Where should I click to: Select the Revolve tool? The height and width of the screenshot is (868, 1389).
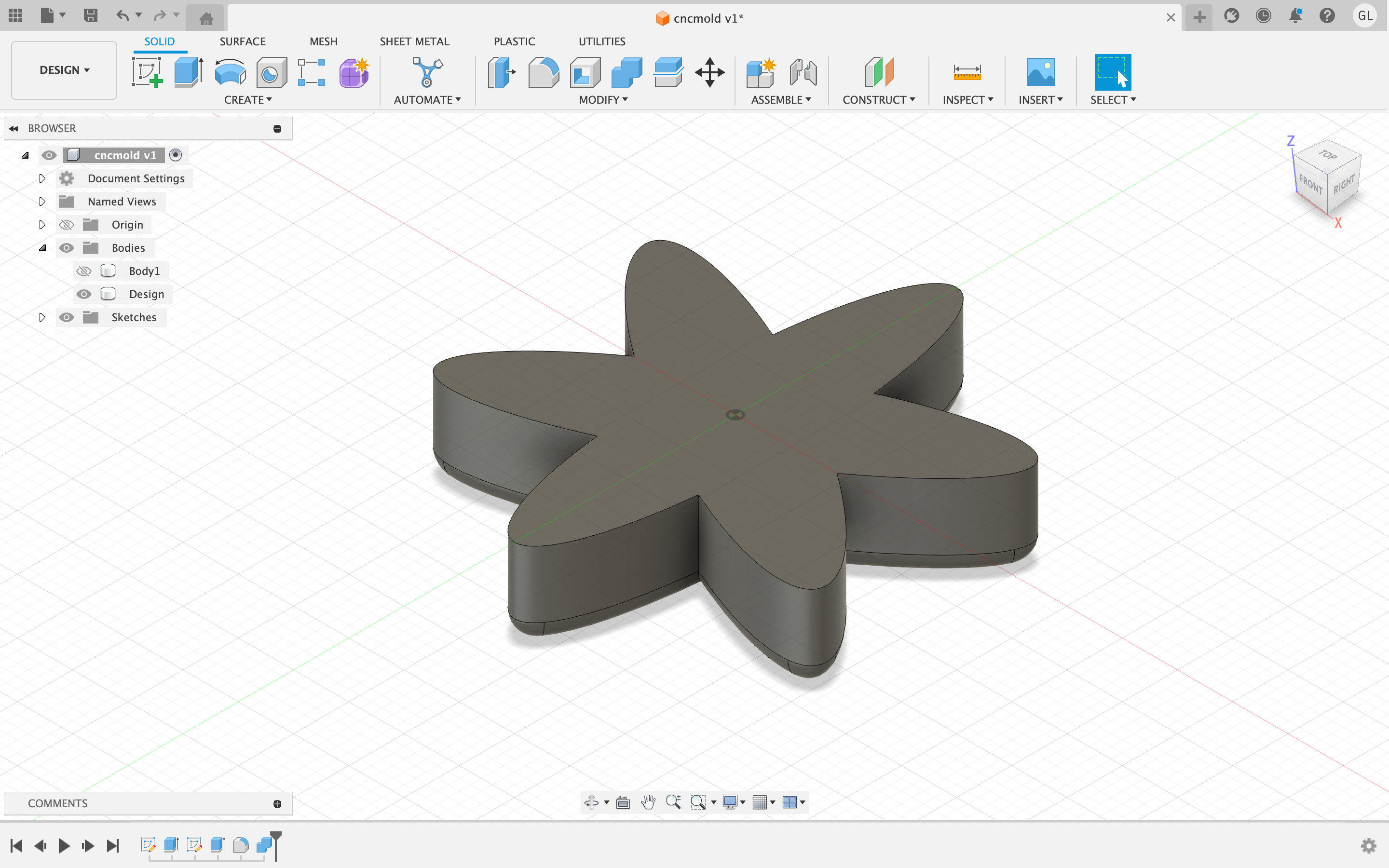(x=230, y=72)
